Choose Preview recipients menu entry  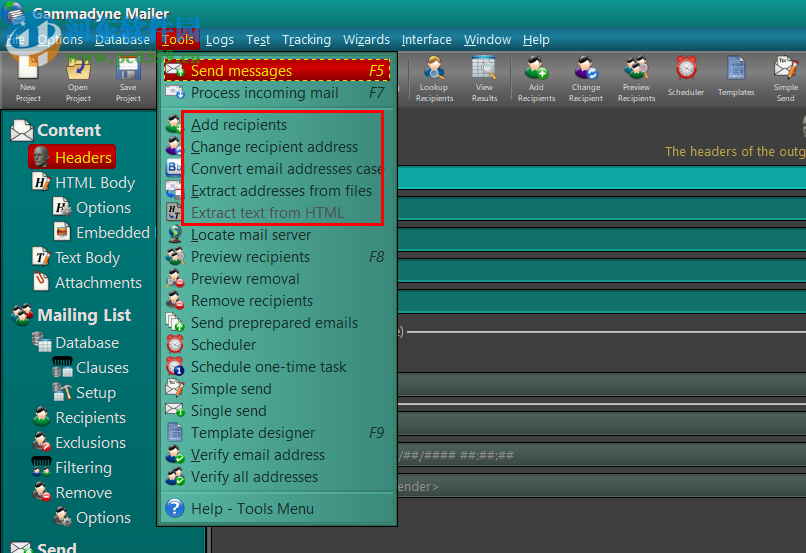(x=277, y=256)
